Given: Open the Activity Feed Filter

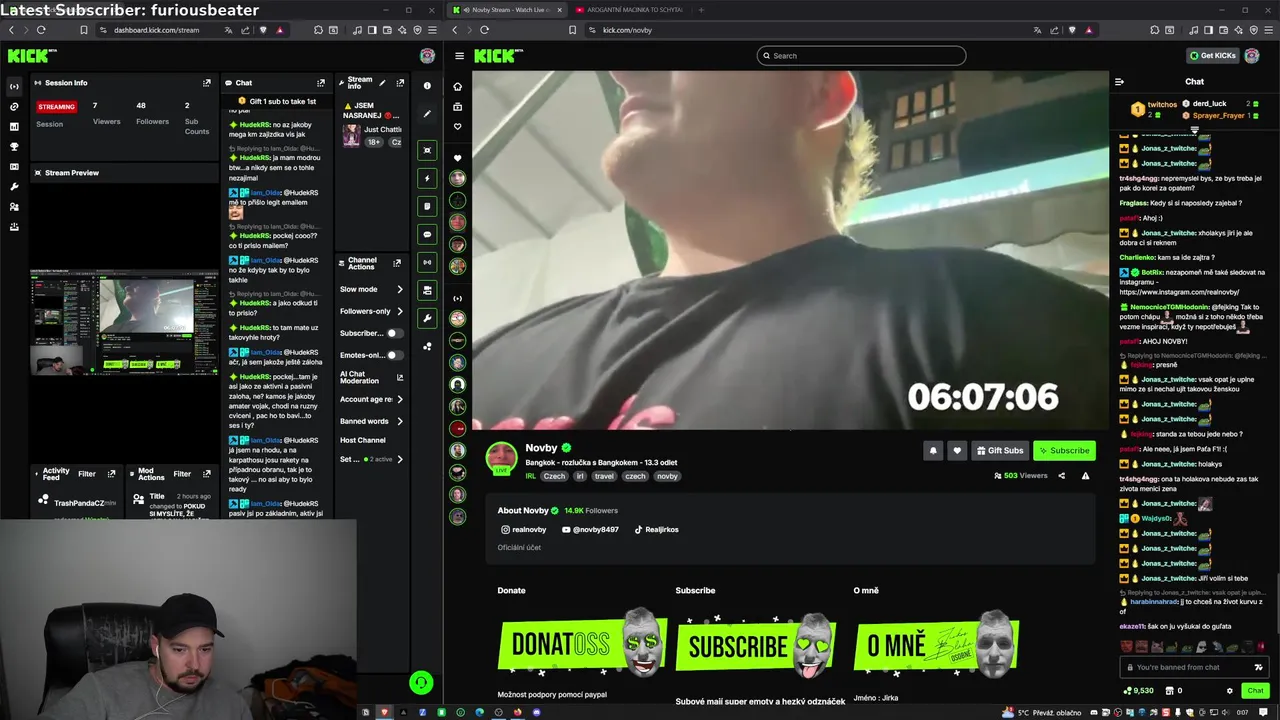Looking at the screenshot, I should tap(87, 474).
